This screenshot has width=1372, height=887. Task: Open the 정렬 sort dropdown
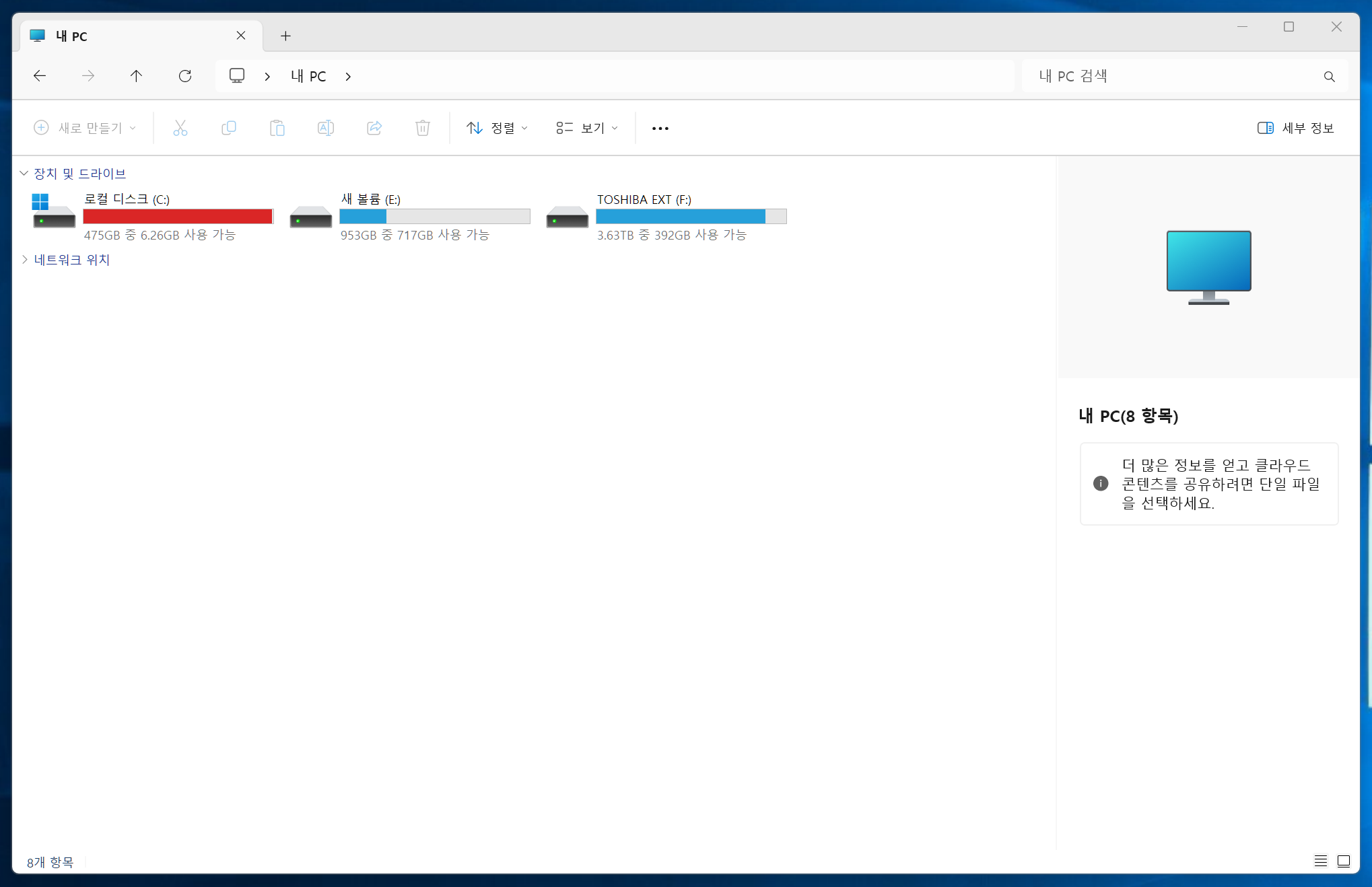[x=497, y=128]
